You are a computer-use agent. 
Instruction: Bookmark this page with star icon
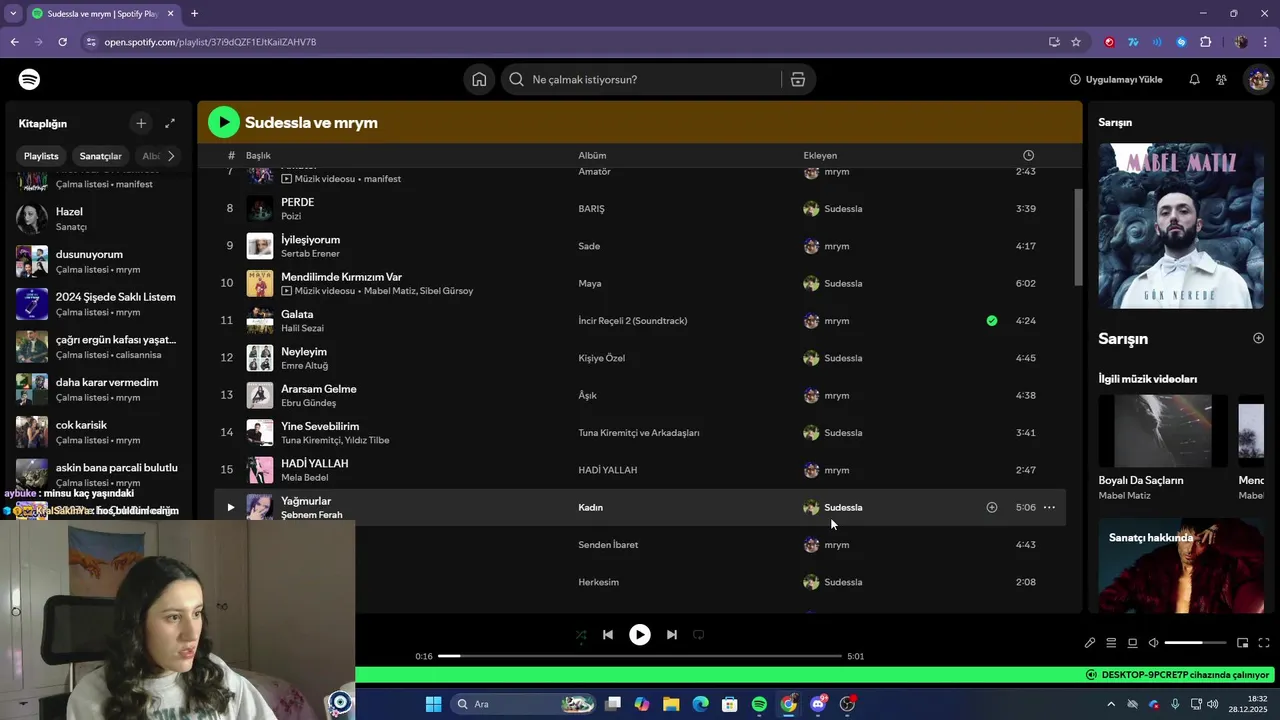tap(1076, 42)
